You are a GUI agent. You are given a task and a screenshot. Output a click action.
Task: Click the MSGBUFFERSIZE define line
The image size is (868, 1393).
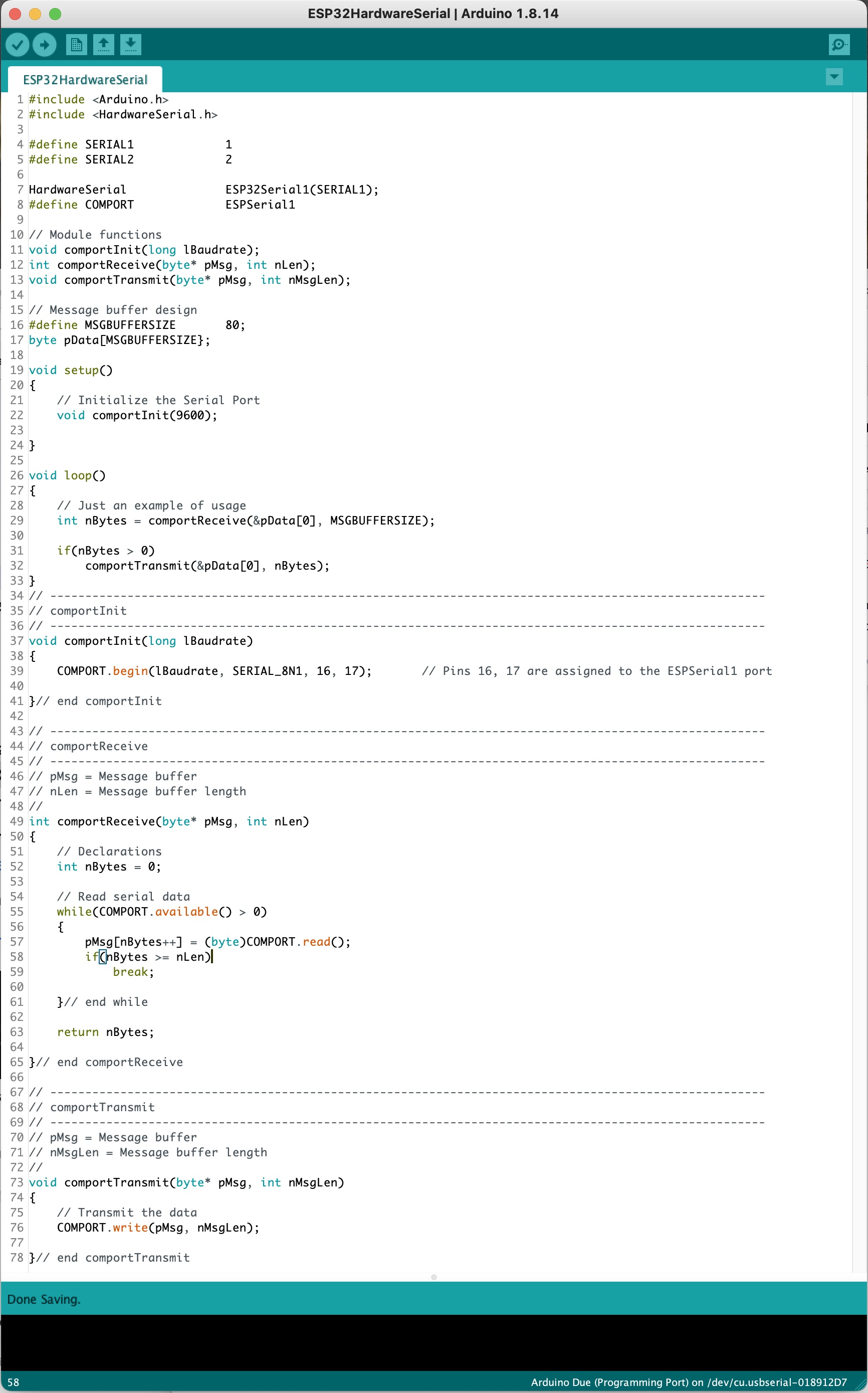point(130,325)
